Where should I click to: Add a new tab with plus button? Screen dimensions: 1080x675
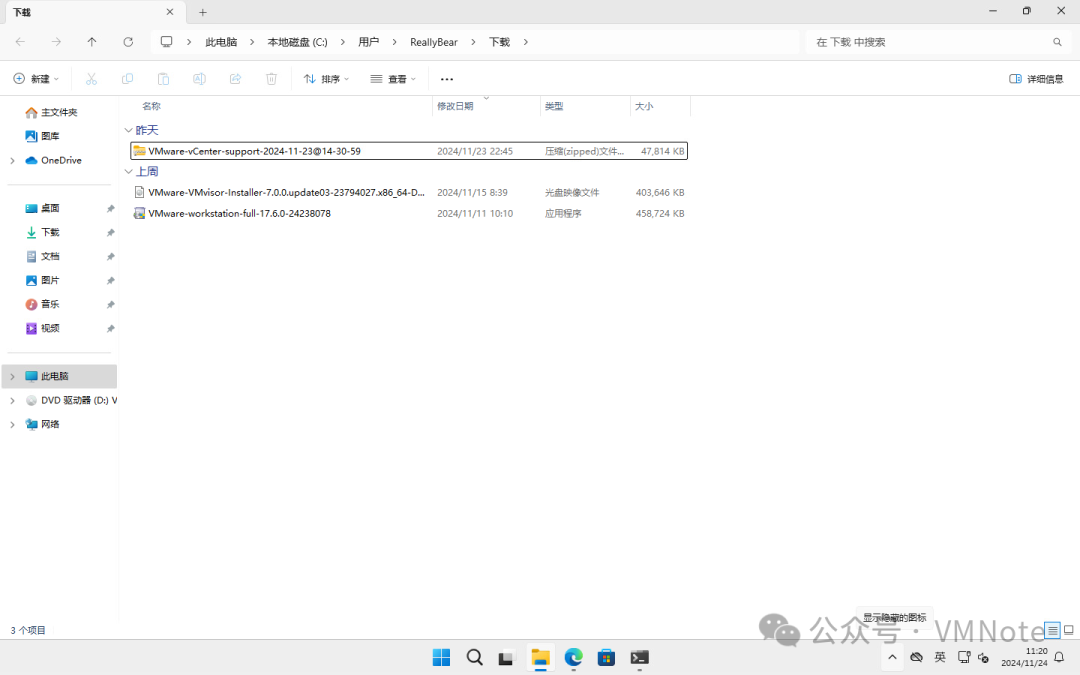202,12
